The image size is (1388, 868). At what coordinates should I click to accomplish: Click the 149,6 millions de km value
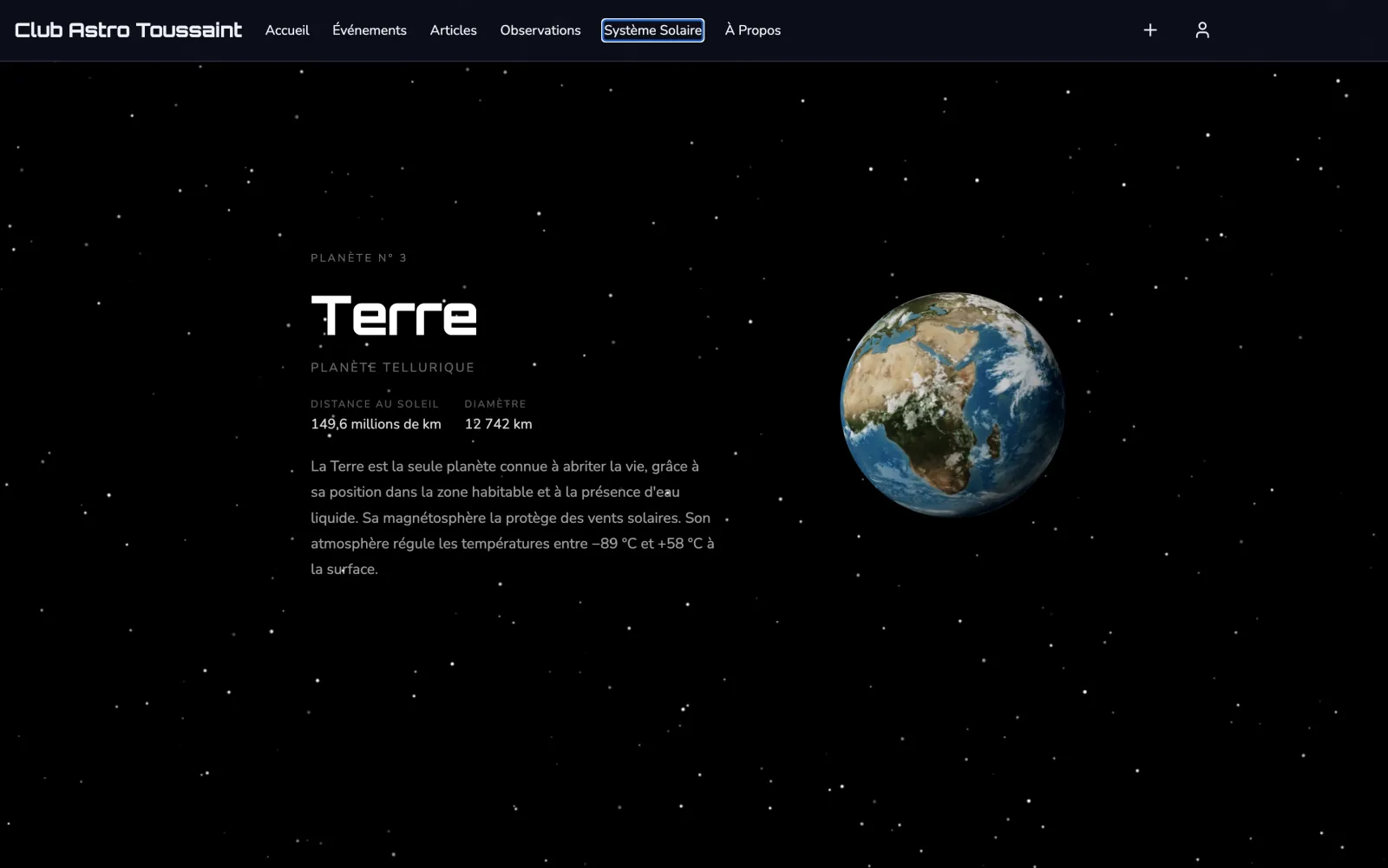pos(376,424)
